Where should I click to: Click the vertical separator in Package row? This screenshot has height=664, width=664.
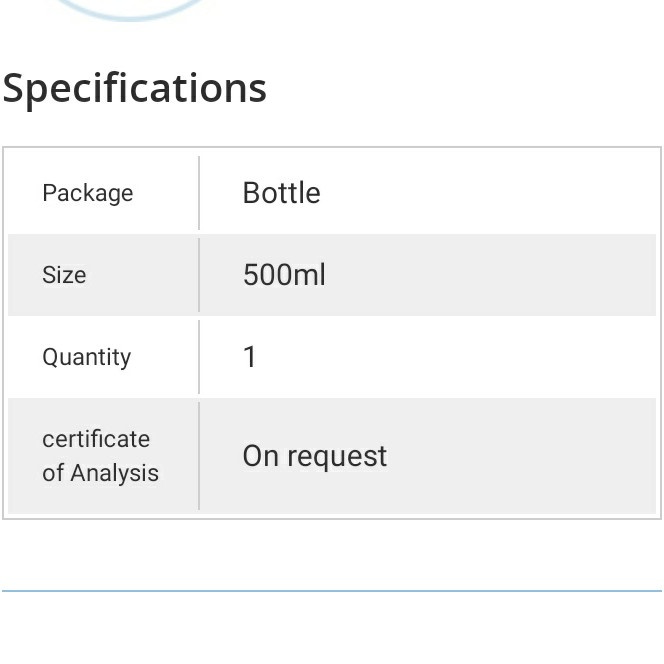[199, 193]
